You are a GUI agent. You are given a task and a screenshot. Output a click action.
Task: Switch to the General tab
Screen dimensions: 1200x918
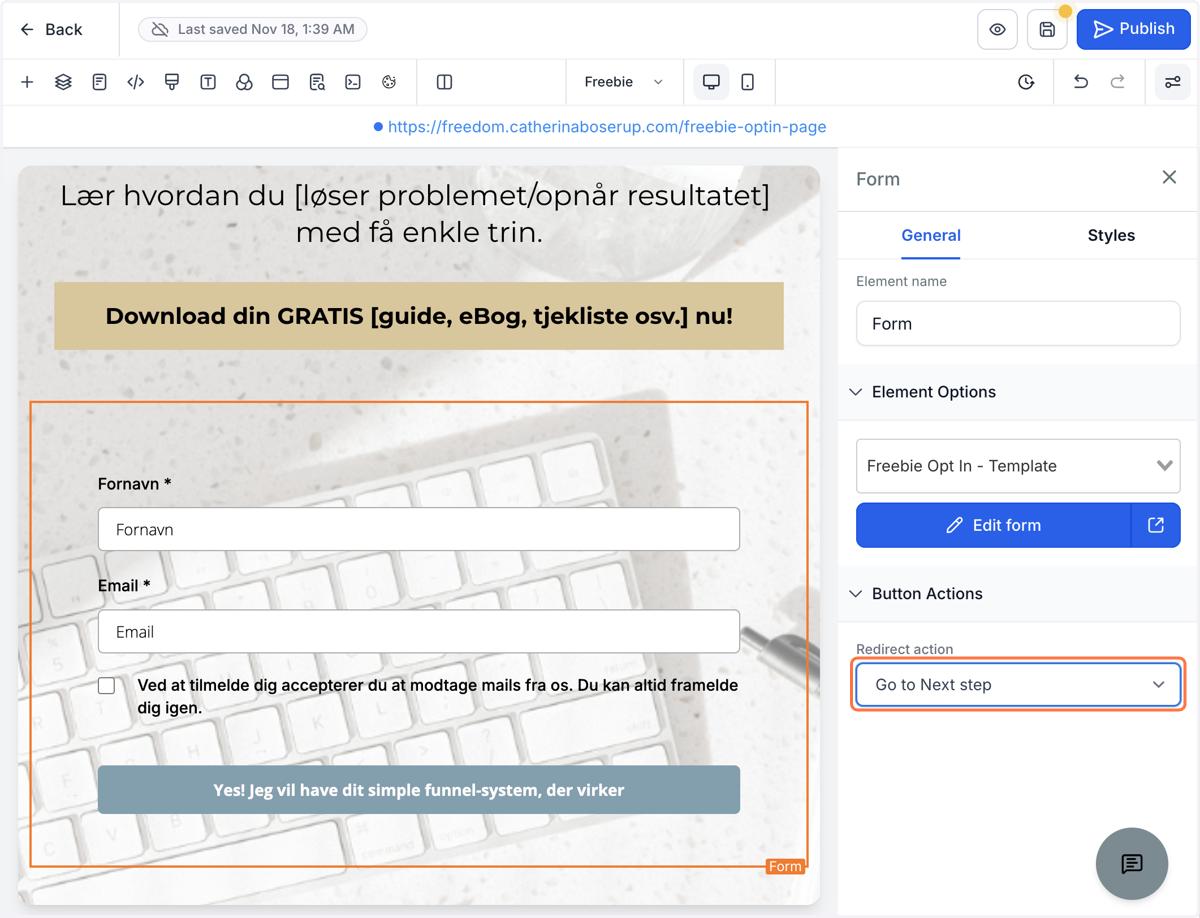pyautogui.click(x=931, y=236)
